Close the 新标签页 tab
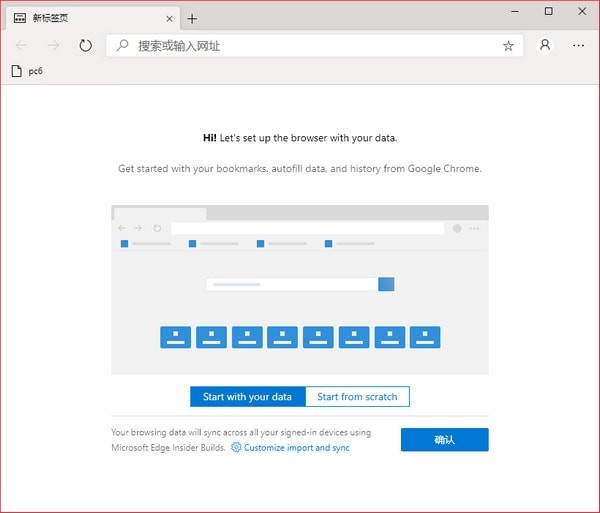This screenshot has height=513, width=600. coord(169,19)
